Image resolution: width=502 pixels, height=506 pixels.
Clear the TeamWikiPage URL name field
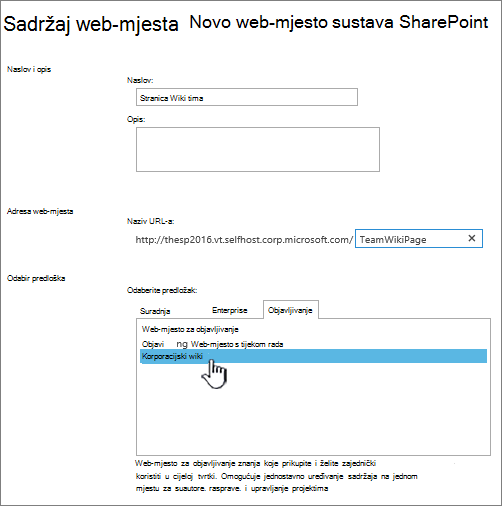[471, 238]
